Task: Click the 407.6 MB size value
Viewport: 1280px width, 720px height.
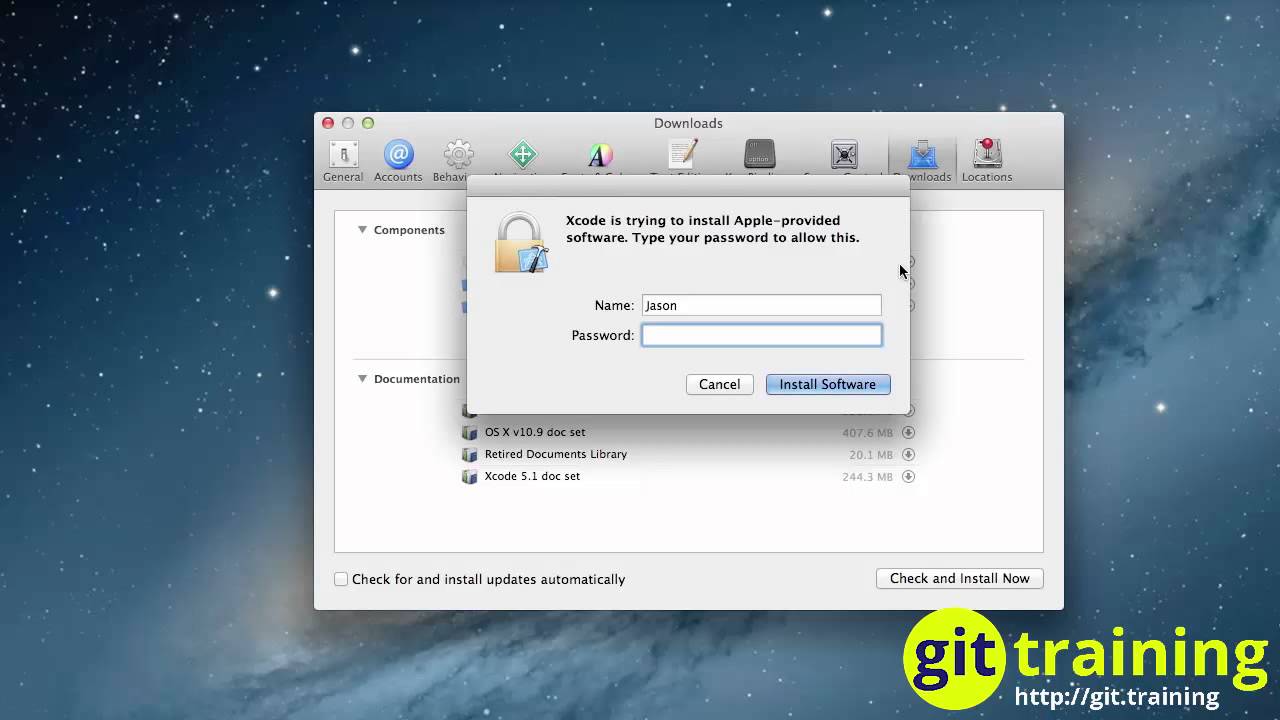Action: pos(867,433)
